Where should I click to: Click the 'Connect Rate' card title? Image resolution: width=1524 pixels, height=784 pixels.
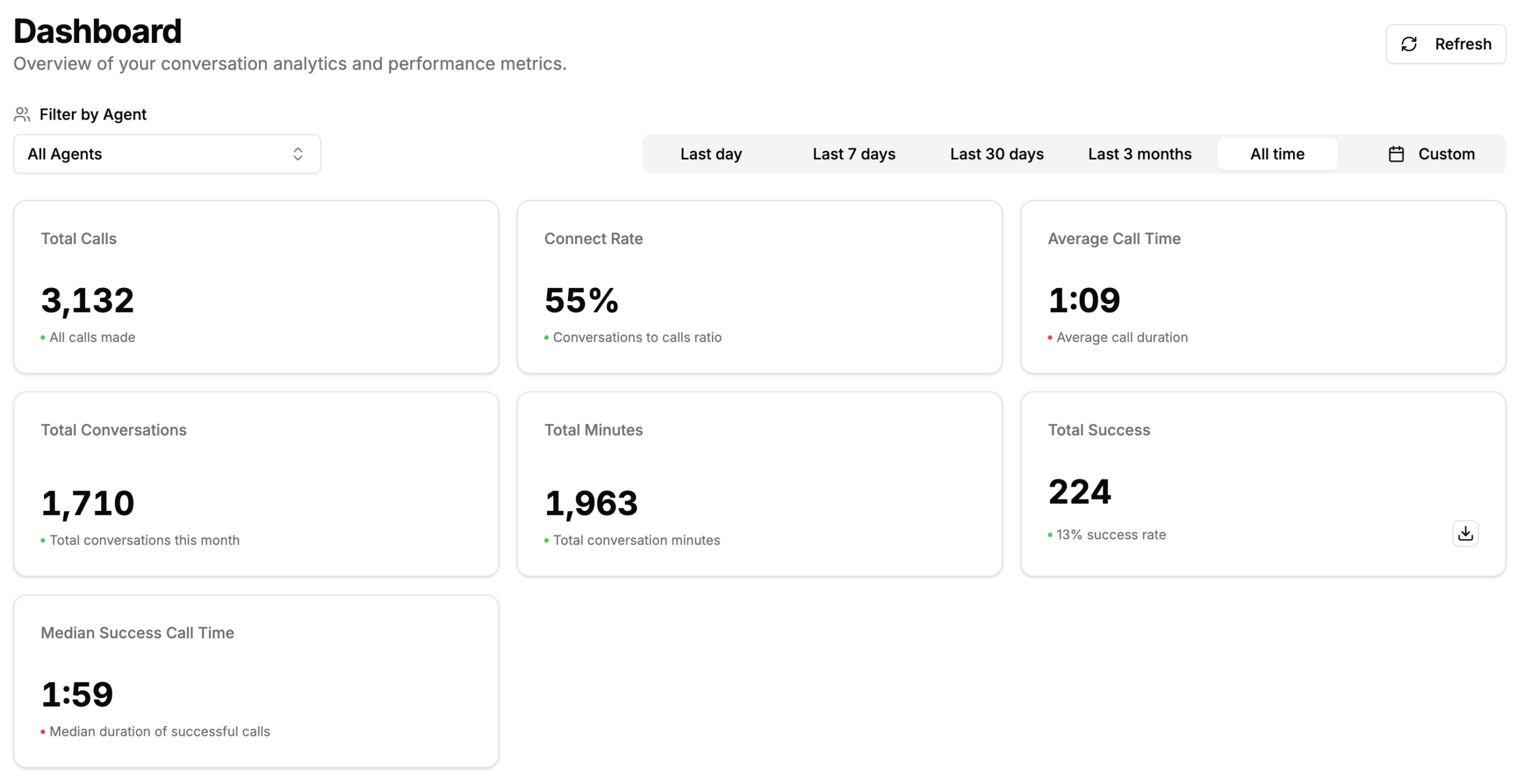(594, 239)
